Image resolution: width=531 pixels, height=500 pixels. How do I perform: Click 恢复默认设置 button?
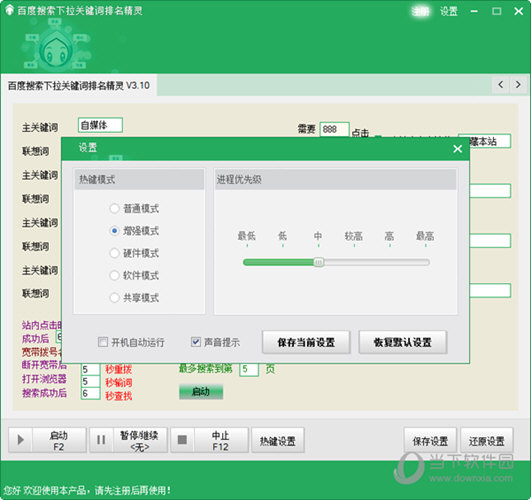tap(403, 342)
